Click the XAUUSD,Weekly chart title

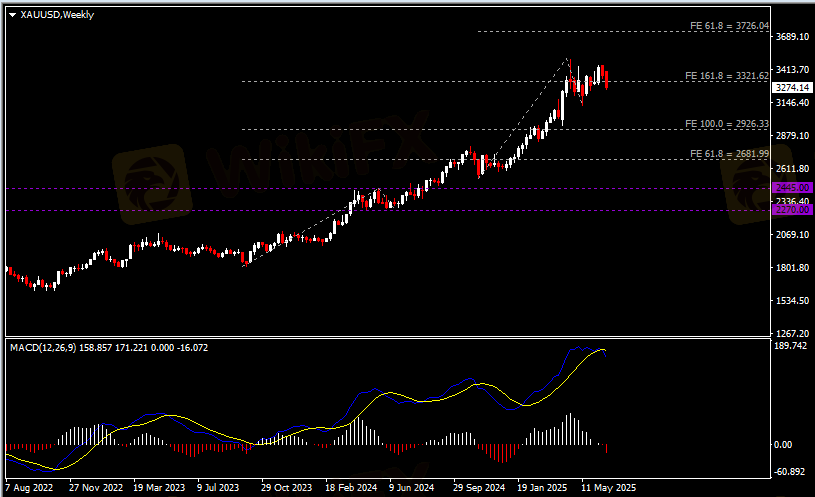tap(57, 15)
